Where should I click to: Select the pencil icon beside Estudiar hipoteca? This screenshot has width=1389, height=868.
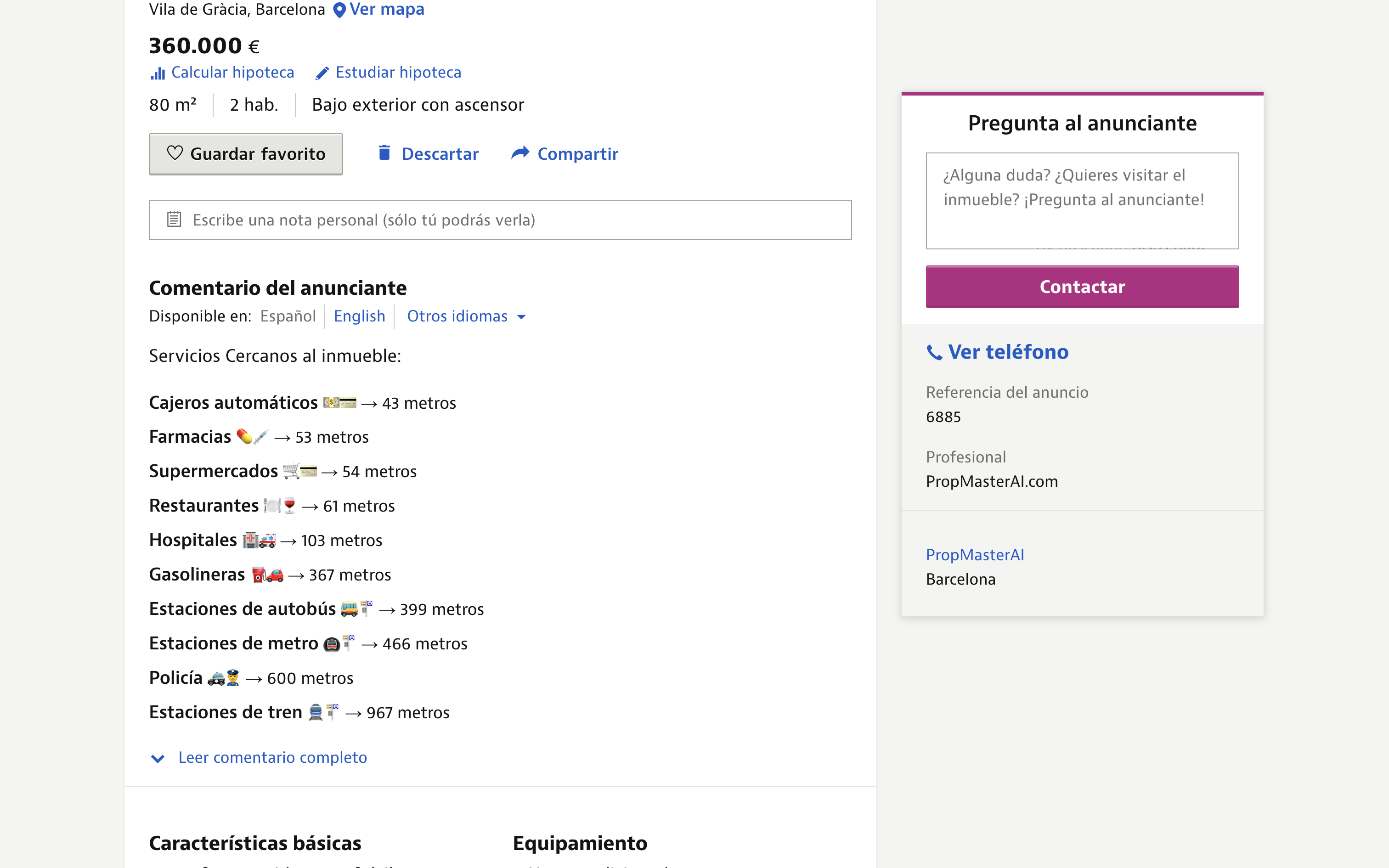click(322, 73)
